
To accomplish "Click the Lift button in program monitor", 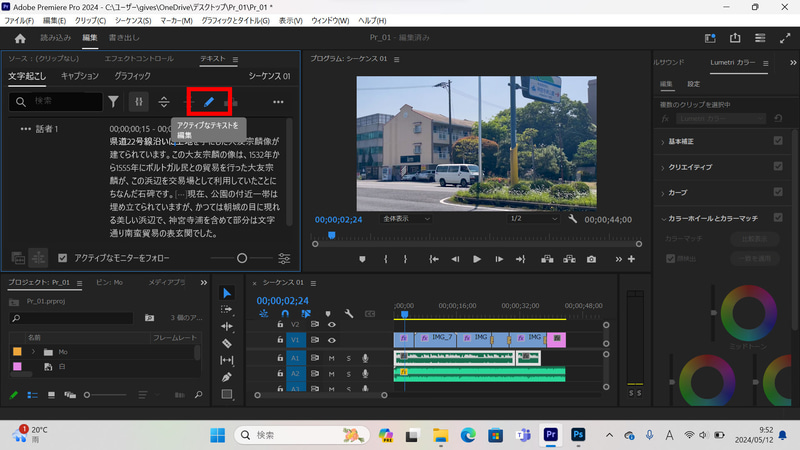I will tap(547, 259).
